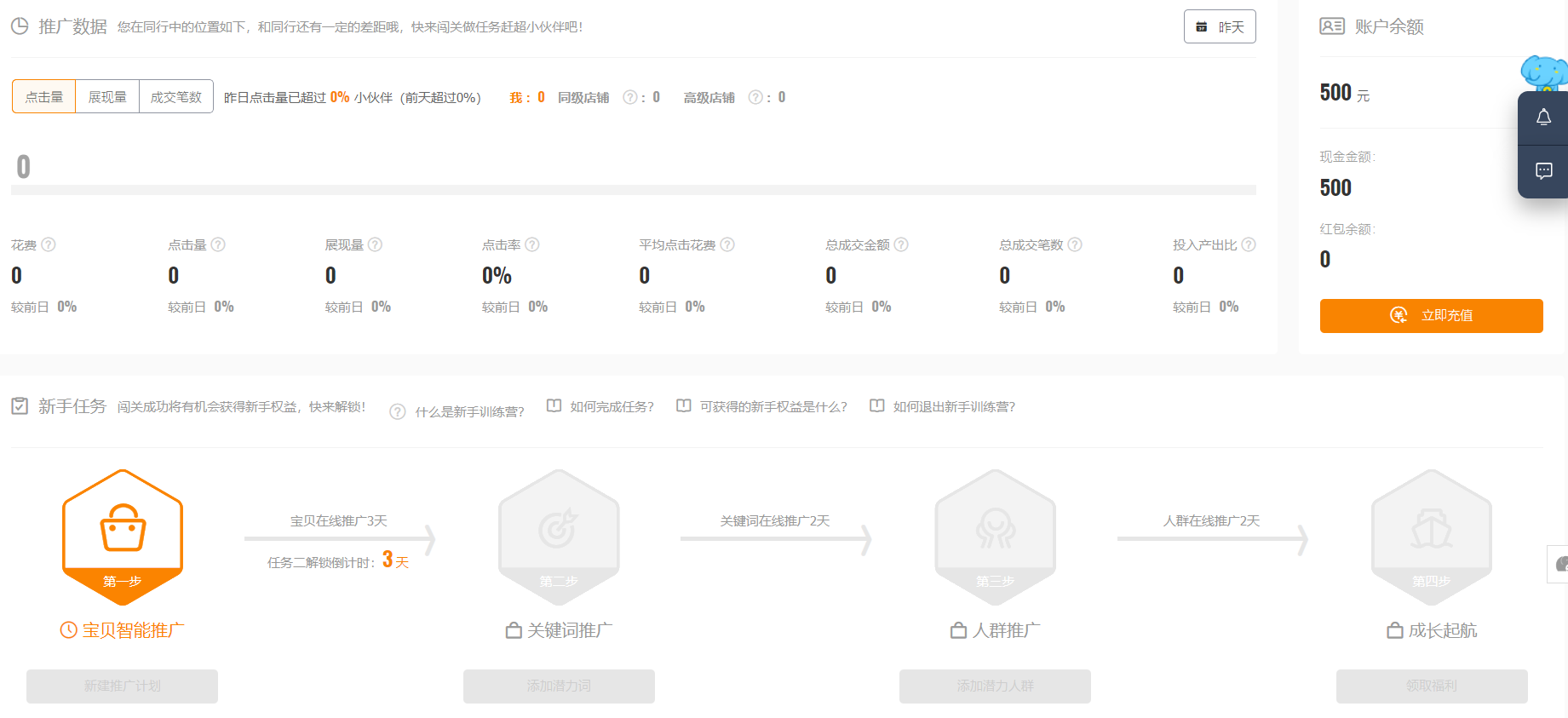Click the 红包余额 label

coord(1347,229)
